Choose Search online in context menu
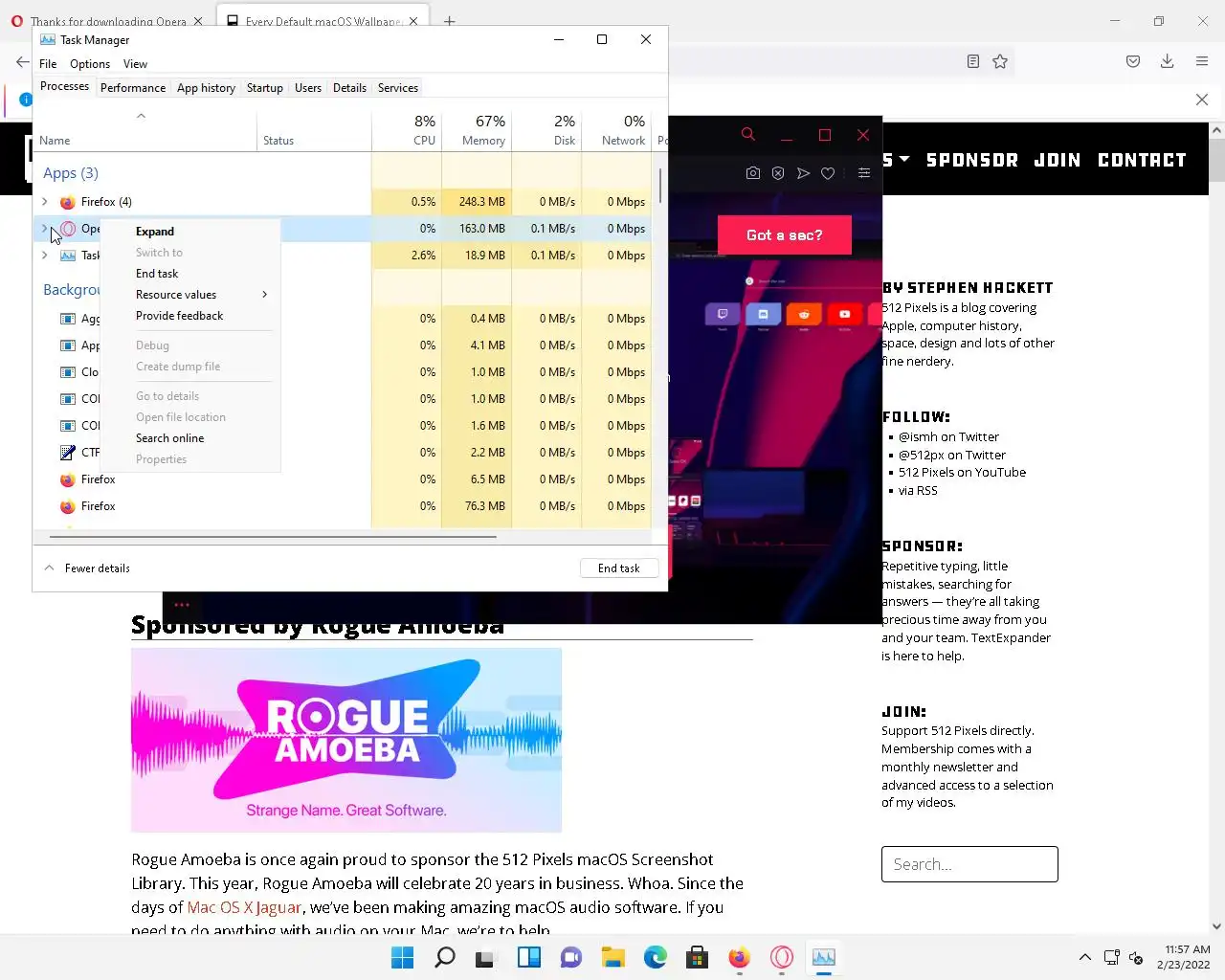 pos(189,438)
